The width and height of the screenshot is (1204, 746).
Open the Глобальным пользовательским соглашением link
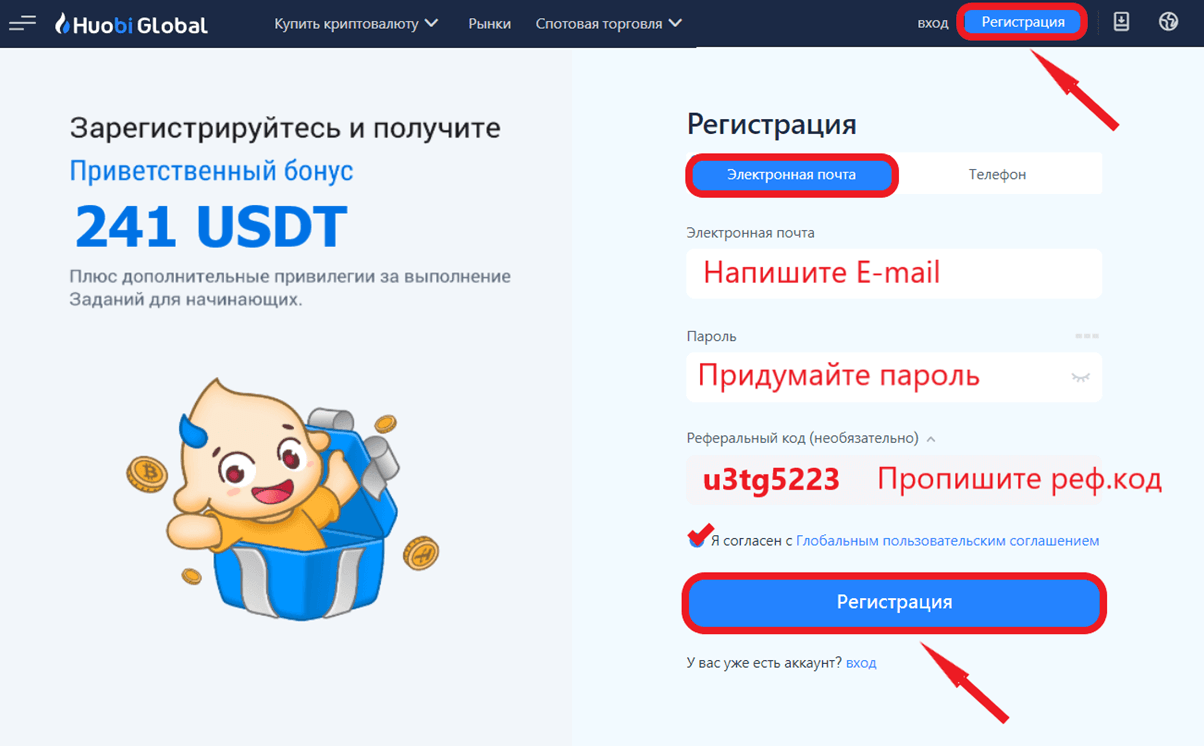[947, 540]
